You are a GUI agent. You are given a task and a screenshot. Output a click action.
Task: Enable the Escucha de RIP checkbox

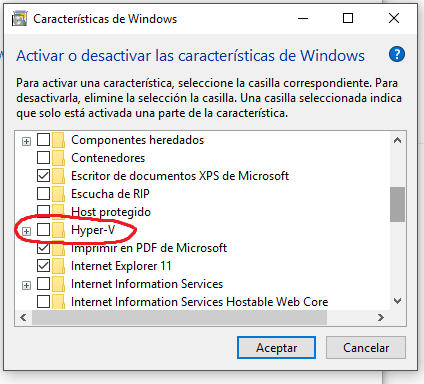tap(43, 194)
